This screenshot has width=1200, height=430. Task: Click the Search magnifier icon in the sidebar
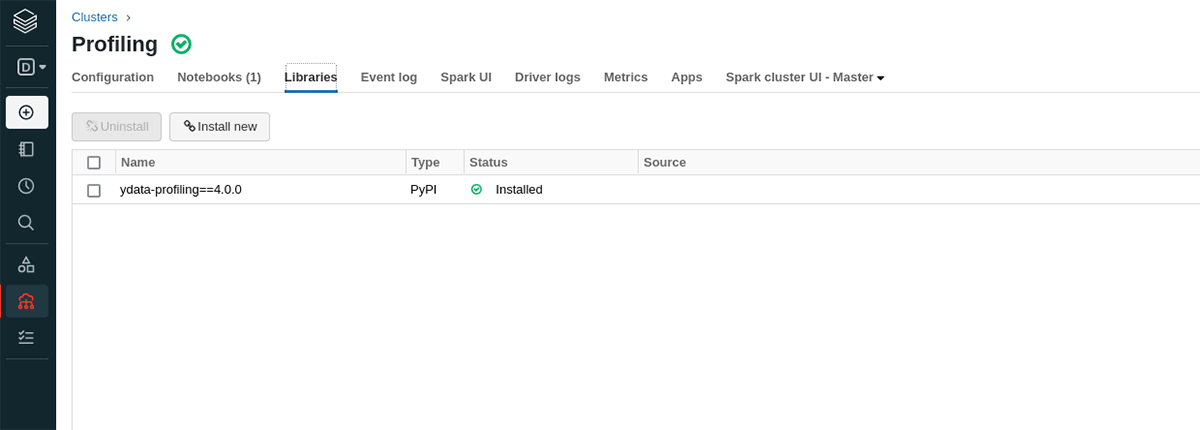(27, 222)
